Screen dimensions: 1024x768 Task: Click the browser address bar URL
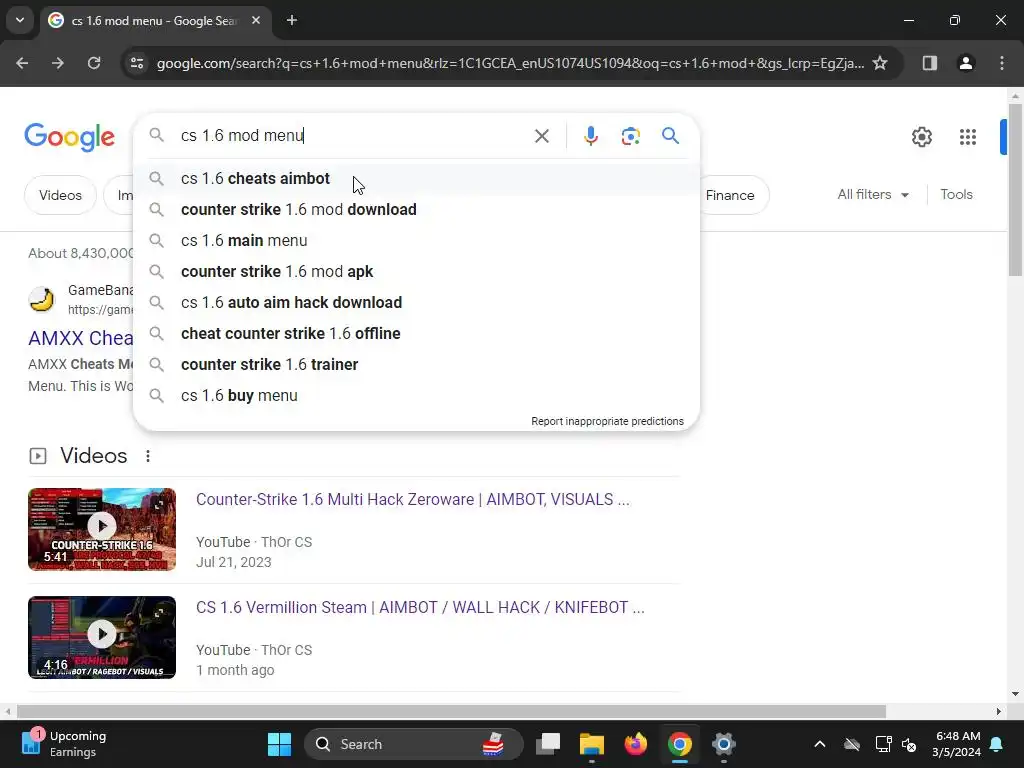click(x=510, y=63)
